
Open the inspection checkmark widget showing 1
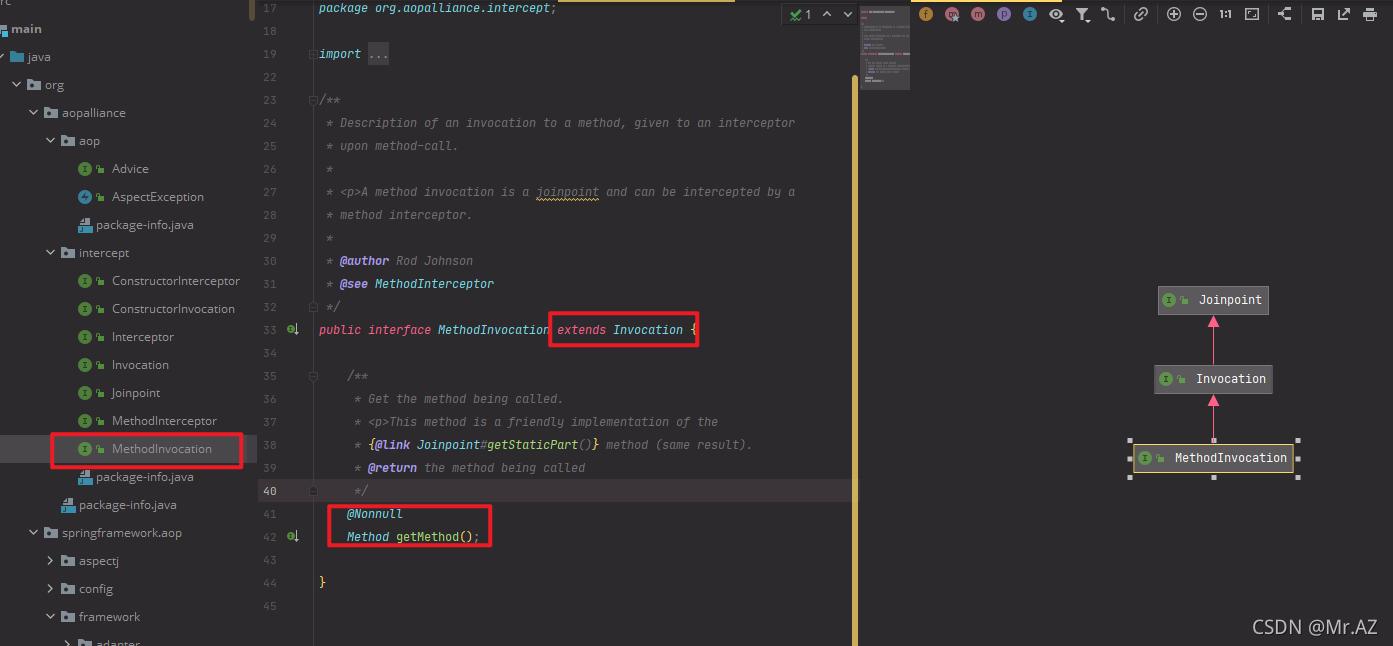pos(800,14)
